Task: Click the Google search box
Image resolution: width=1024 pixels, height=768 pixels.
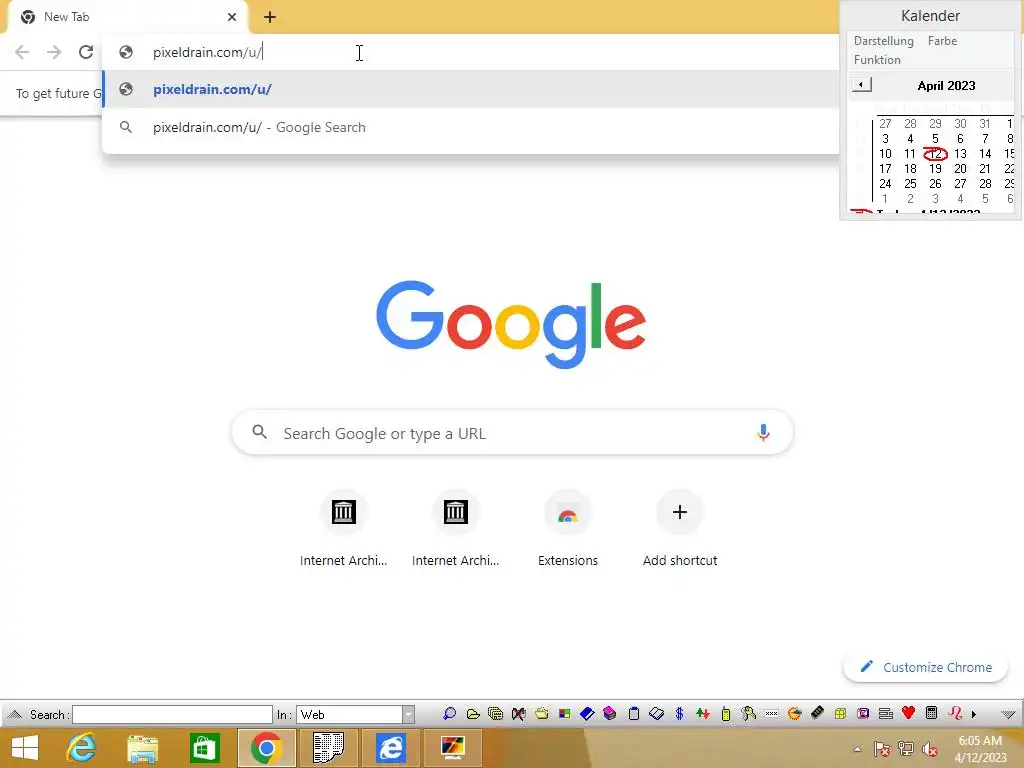Action: tap(512, 433)
